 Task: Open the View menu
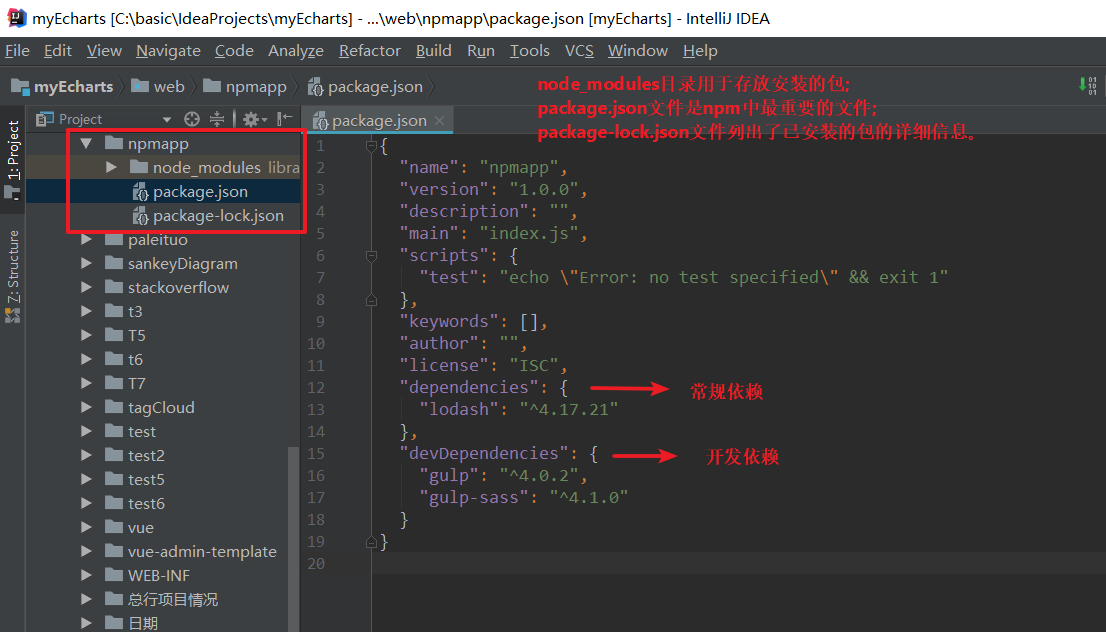pos(104,51)
